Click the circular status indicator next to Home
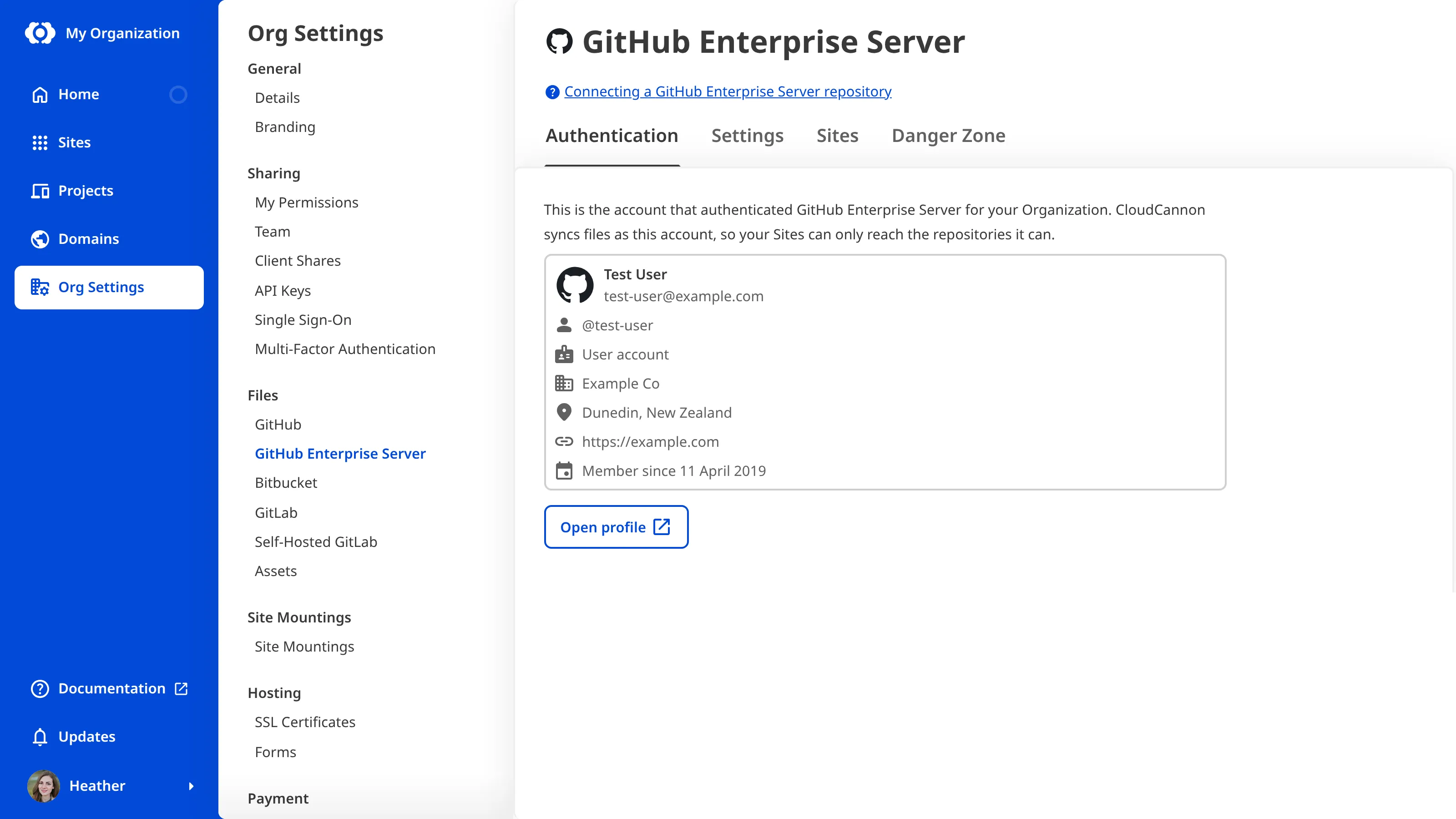This screenshot has height=819, width=1456. click(178, 94)
